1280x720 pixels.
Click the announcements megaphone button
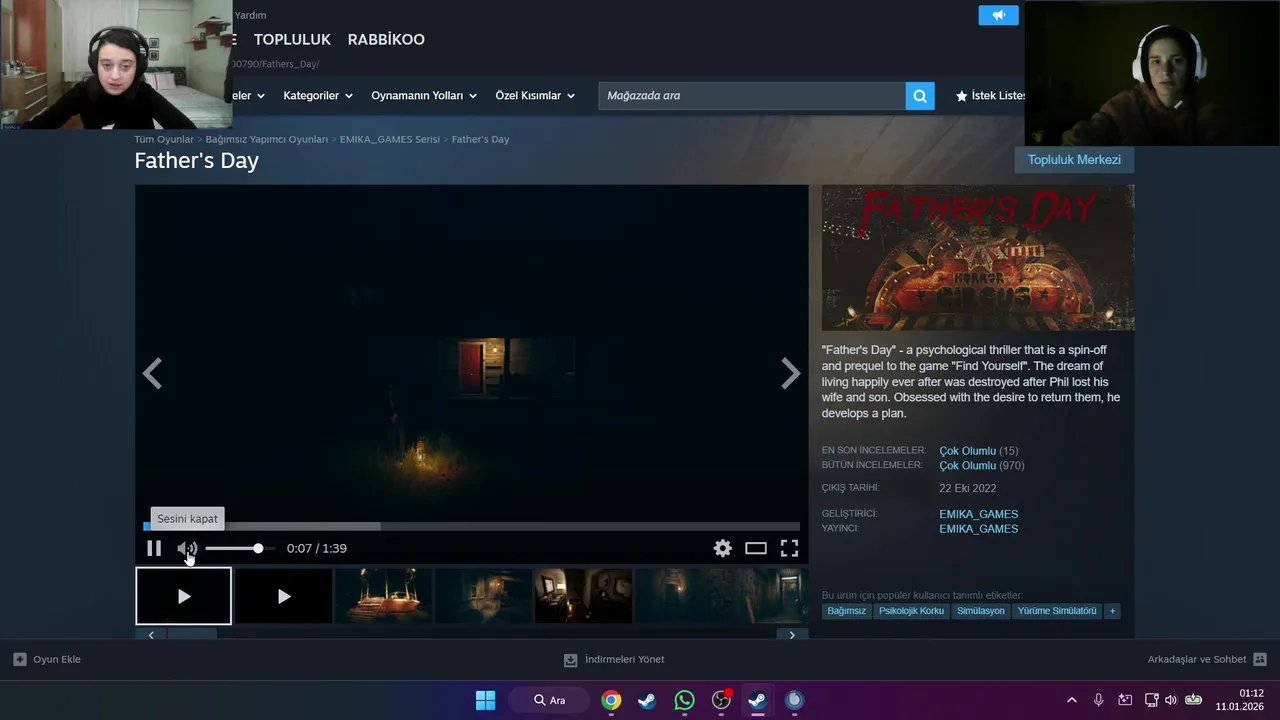(998, 15)
